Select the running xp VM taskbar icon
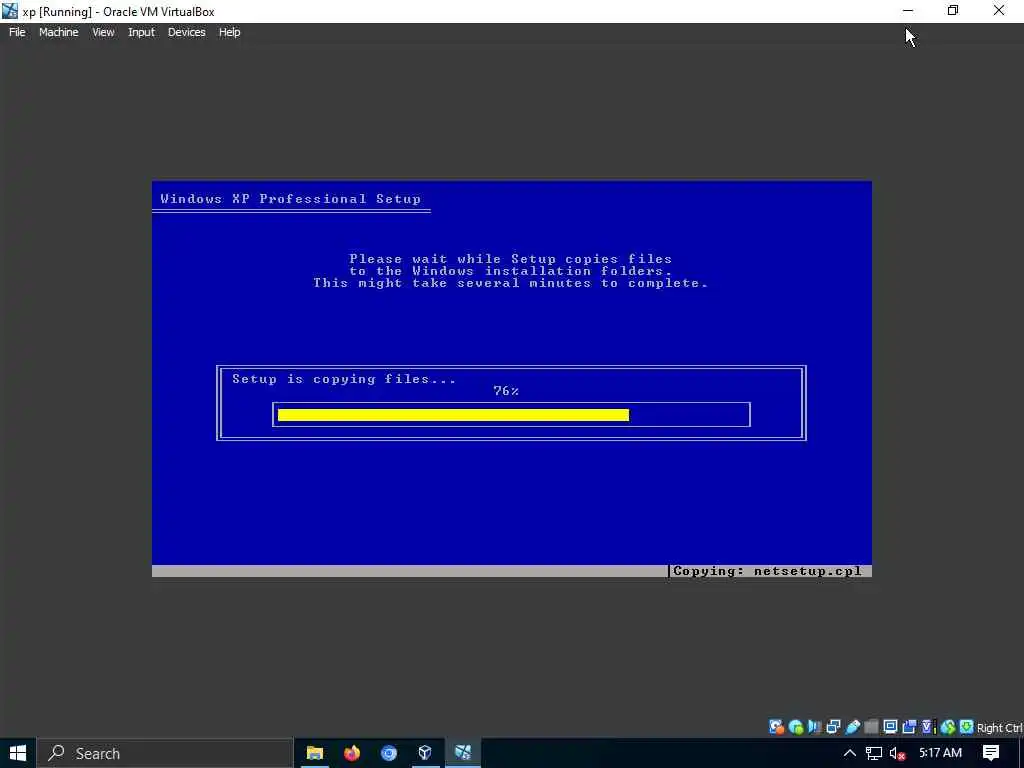This screenshot has height=768, width=1024. 463,753
